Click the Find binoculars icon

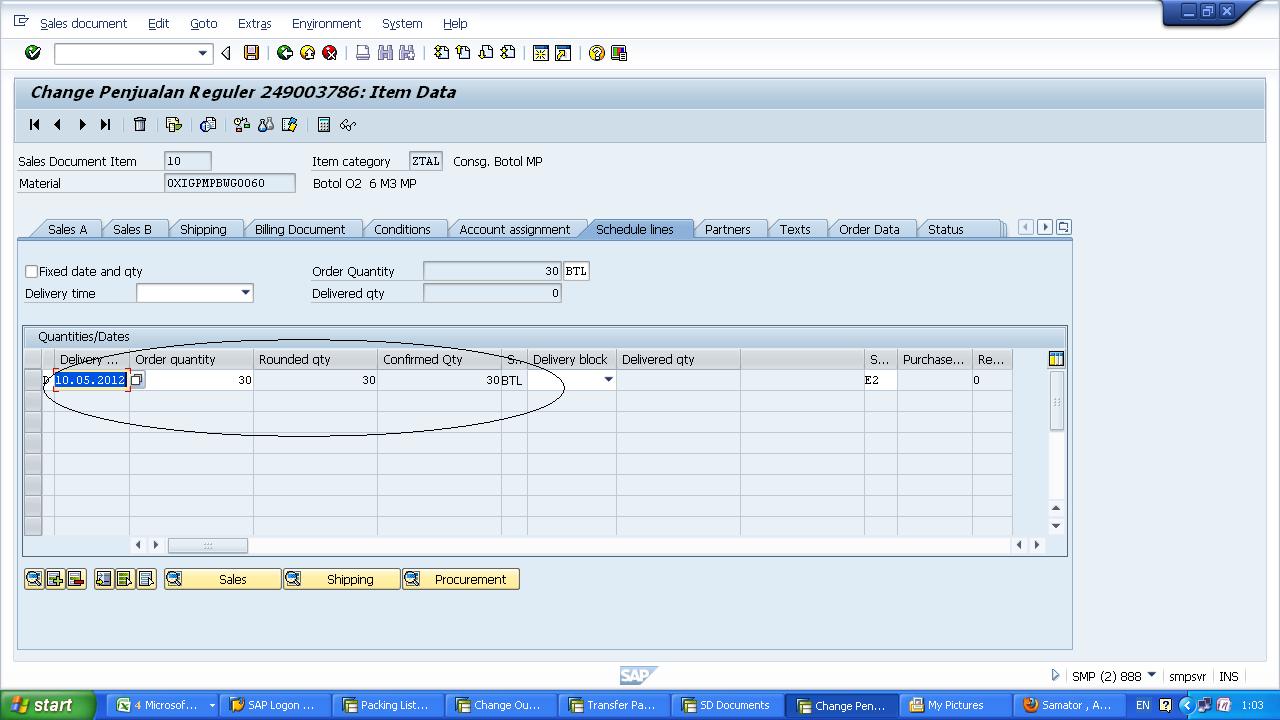click(x=385, y=53)
